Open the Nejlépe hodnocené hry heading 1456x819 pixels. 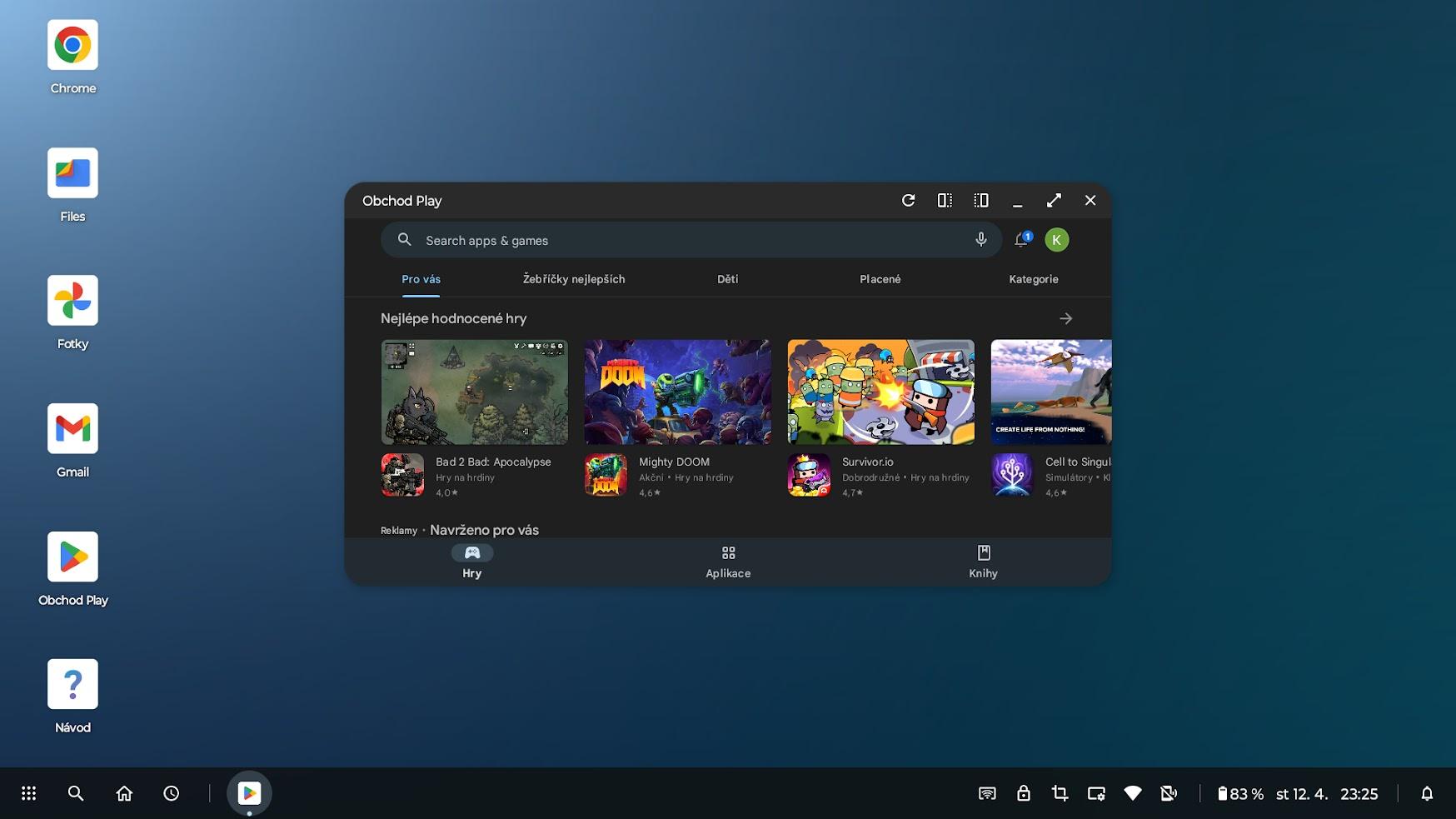pos(453,318)
